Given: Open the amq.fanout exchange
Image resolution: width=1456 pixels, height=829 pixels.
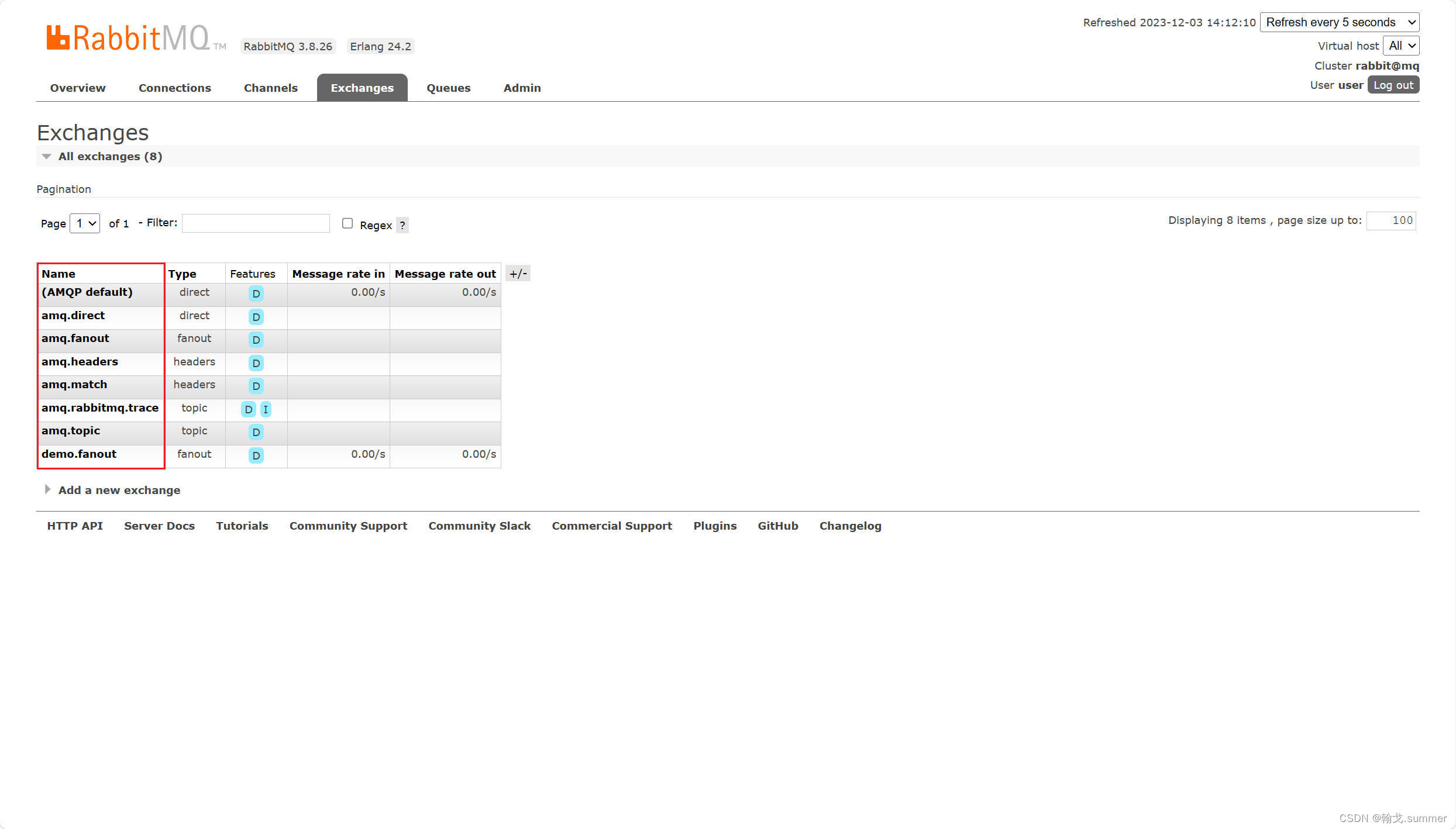Looking at the screenshot, I should [x=75, y=338].
